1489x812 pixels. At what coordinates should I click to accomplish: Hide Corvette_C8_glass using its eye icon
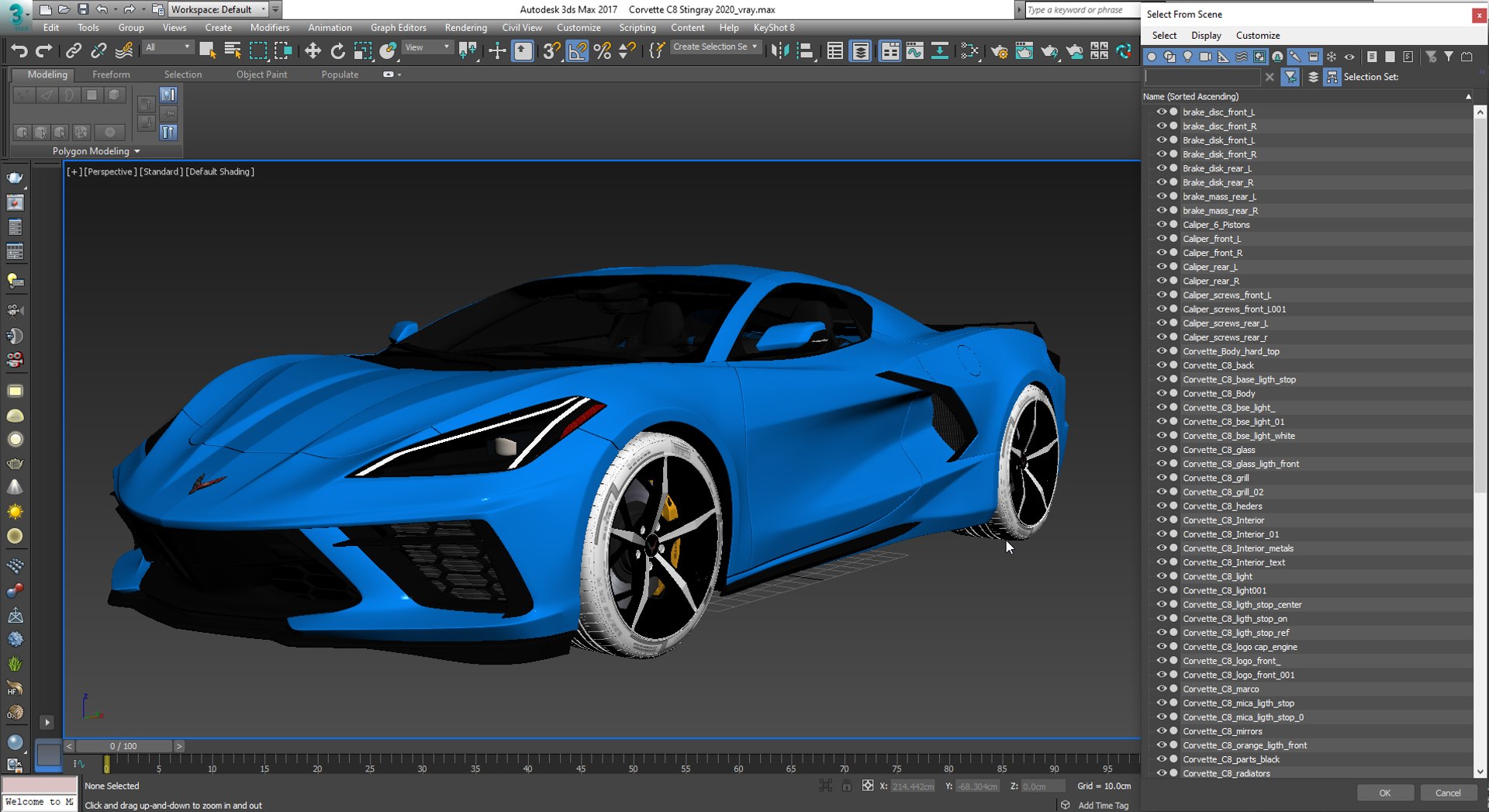tap(1161, 449)
